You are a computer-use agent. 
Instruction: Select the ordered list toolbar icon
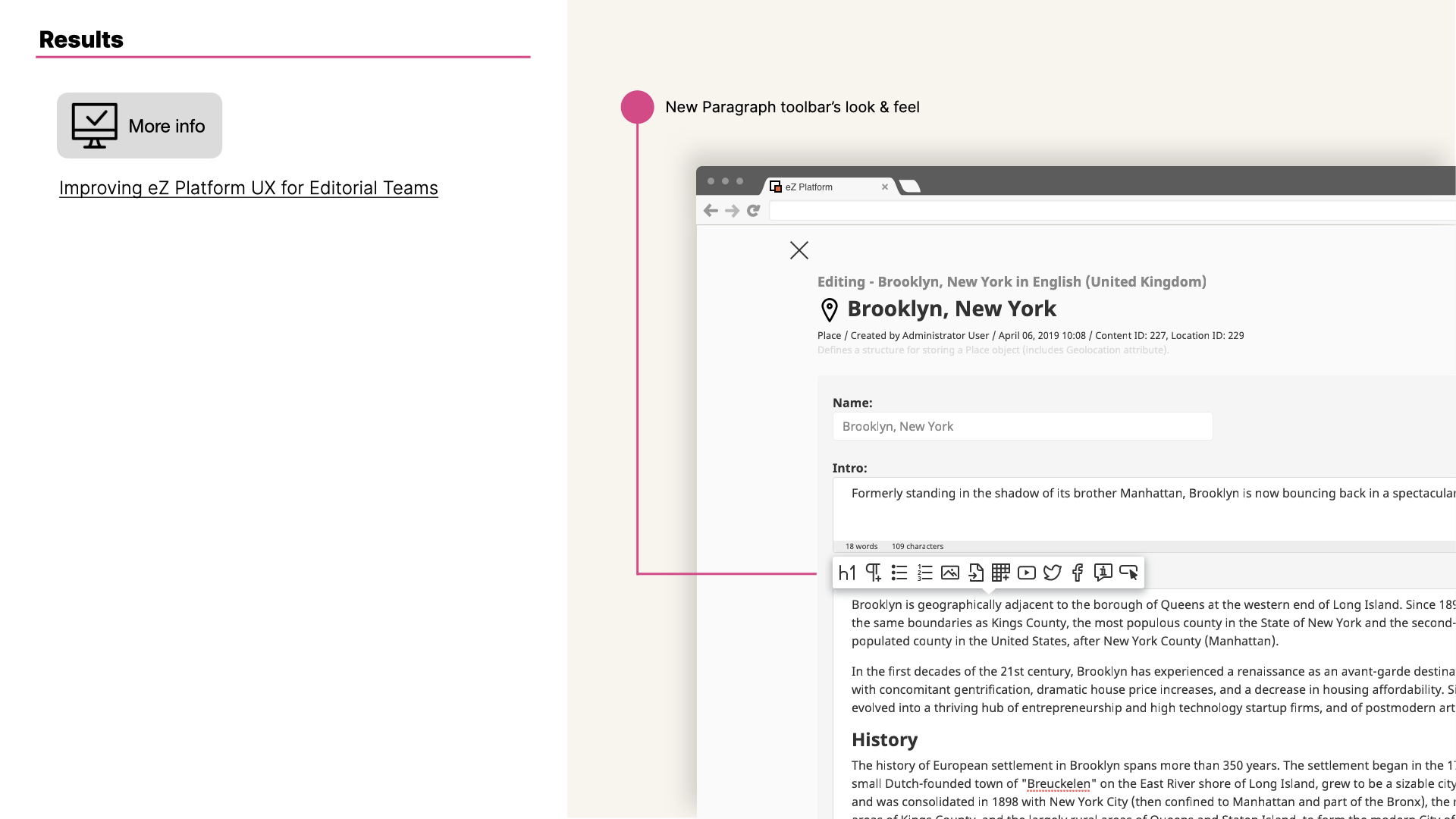coord(924,572)
